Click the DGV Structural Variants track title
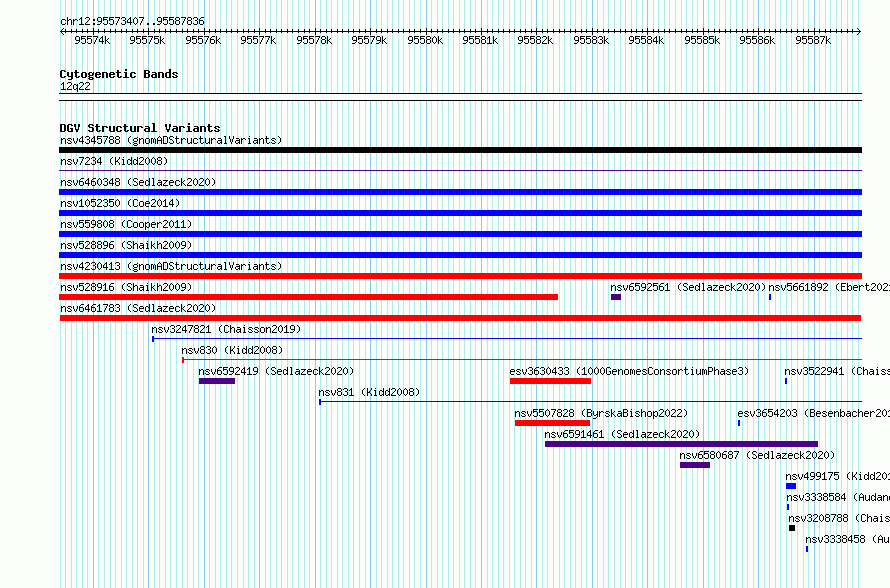The height and width of the screenshot is (588, 890). point(140,128)
